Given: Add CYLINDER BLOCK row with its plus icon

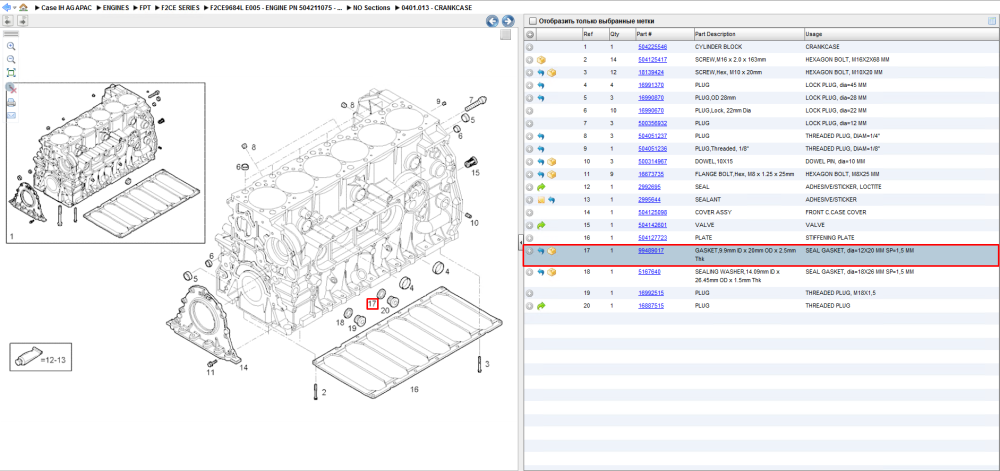Looking at the screenshot, I should pyautogui.click(x=529, y=47).
